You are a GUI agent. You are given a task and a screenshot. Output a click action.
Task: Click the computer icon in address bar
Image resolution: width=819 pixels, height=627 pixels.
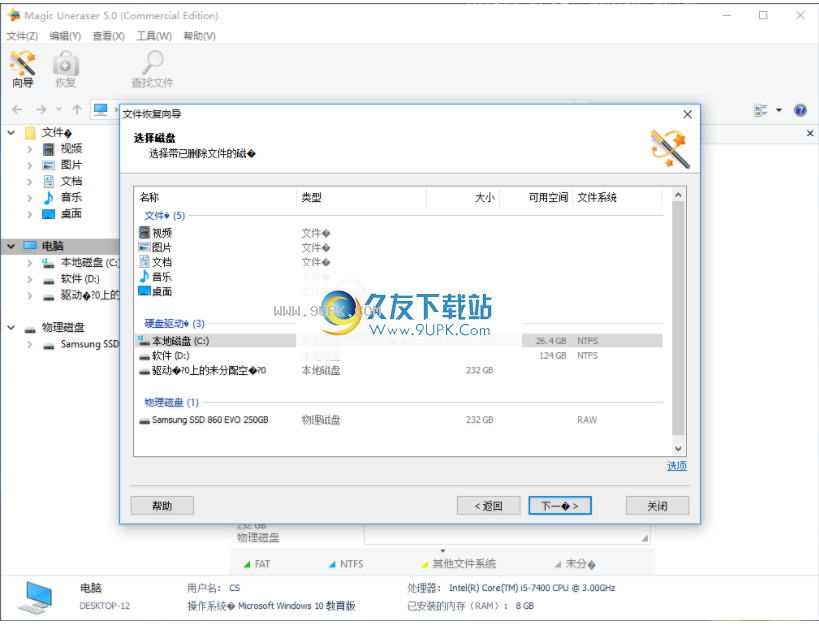pyautogui.click(x=100, y=109)
